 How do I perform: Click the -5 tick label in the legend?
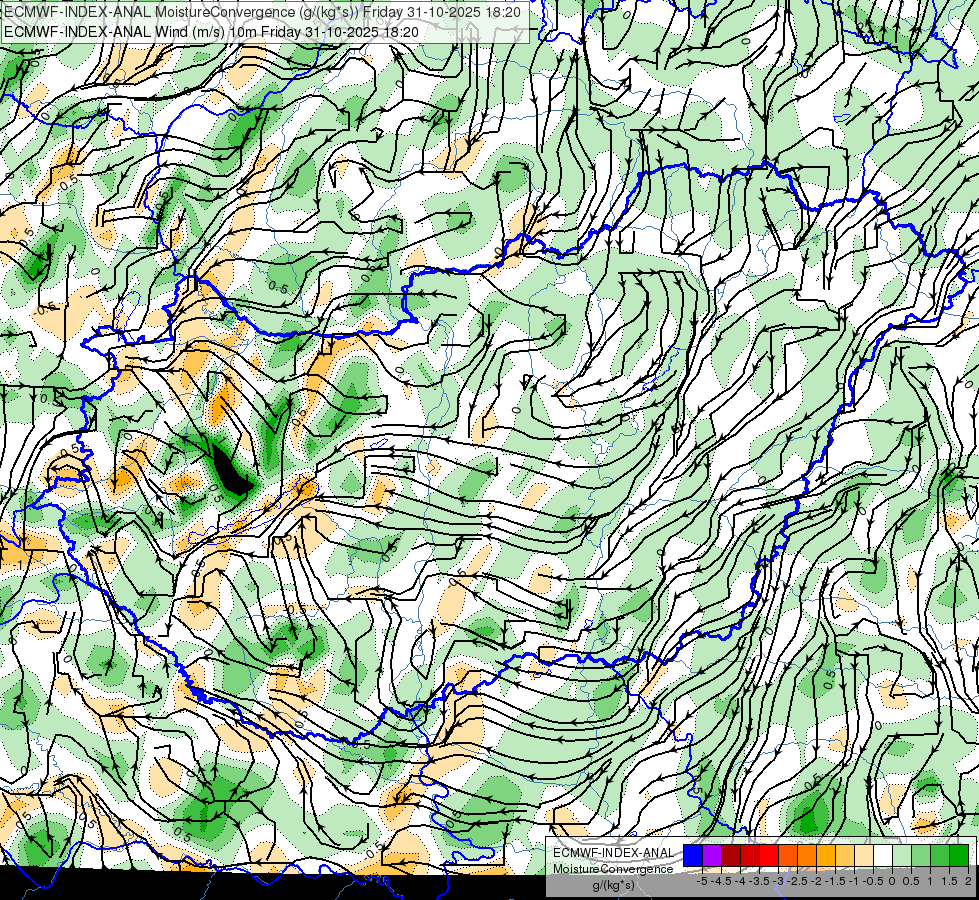702,881
